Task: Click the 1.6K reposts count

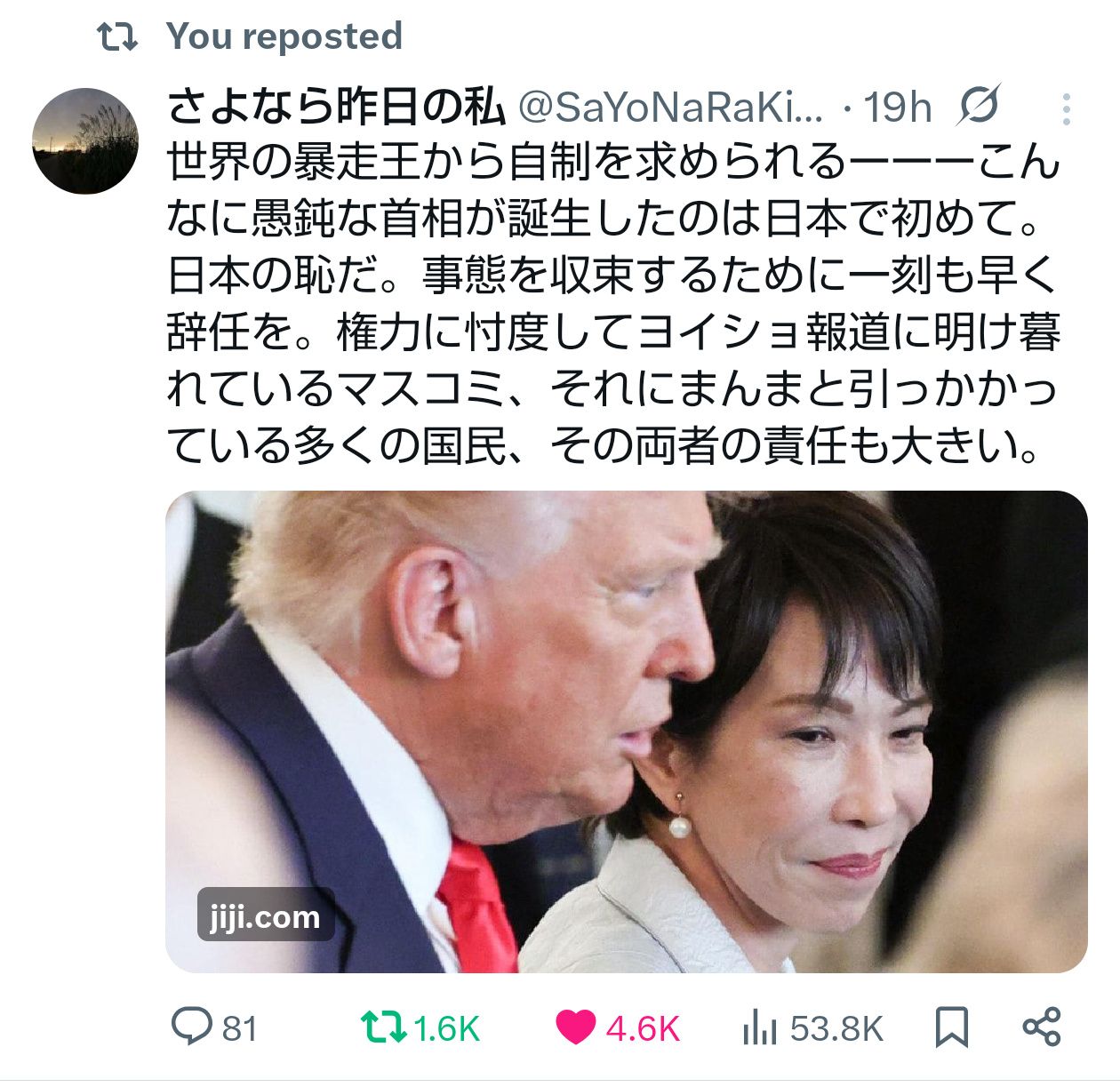Action: [x=446, y=1029]
